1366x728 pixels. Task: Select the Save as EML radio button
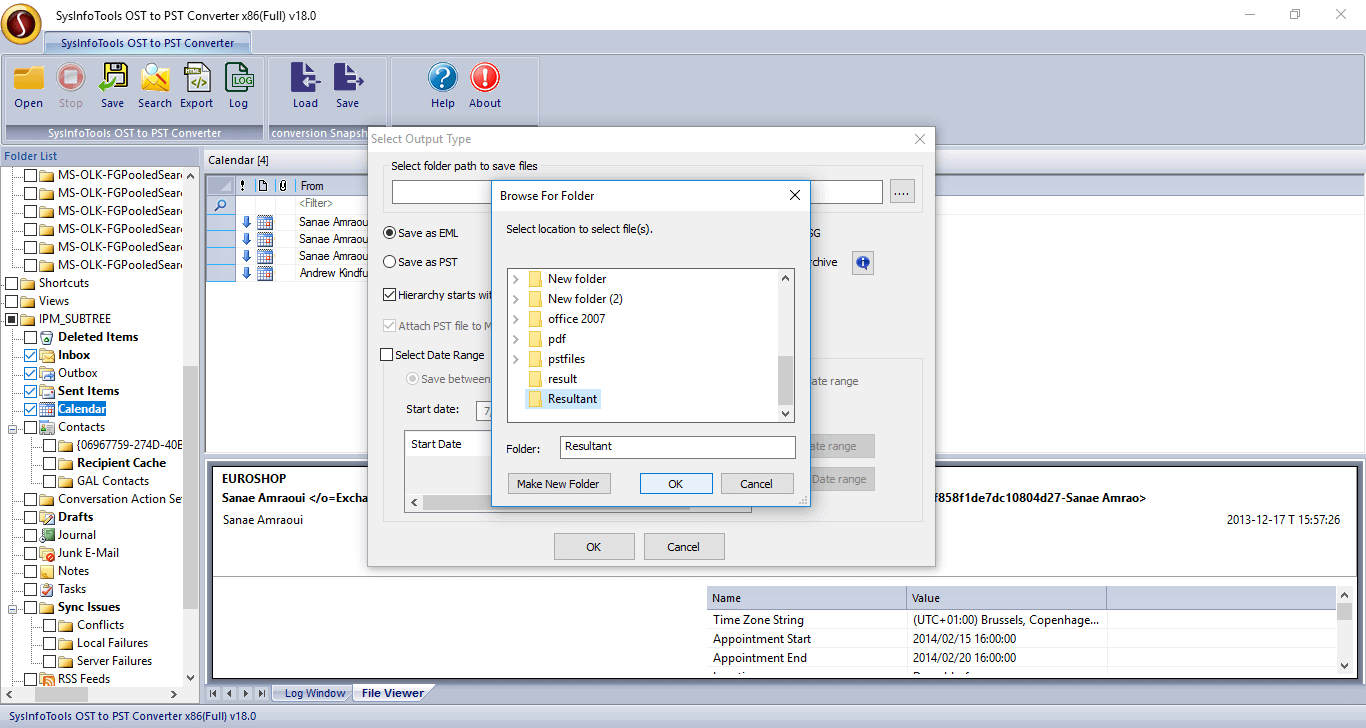tap(390, 233)
